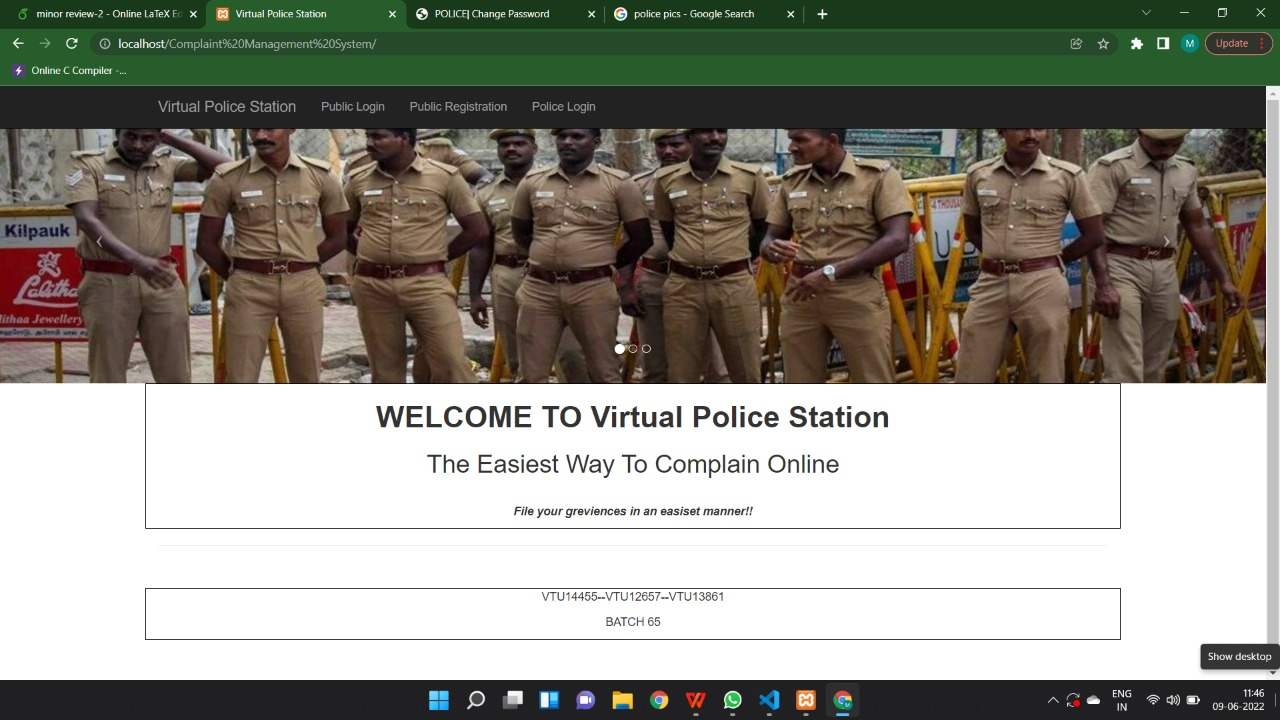Click the M profile avatar in Chrome
1280x720 pixels.
(1189, 43)
